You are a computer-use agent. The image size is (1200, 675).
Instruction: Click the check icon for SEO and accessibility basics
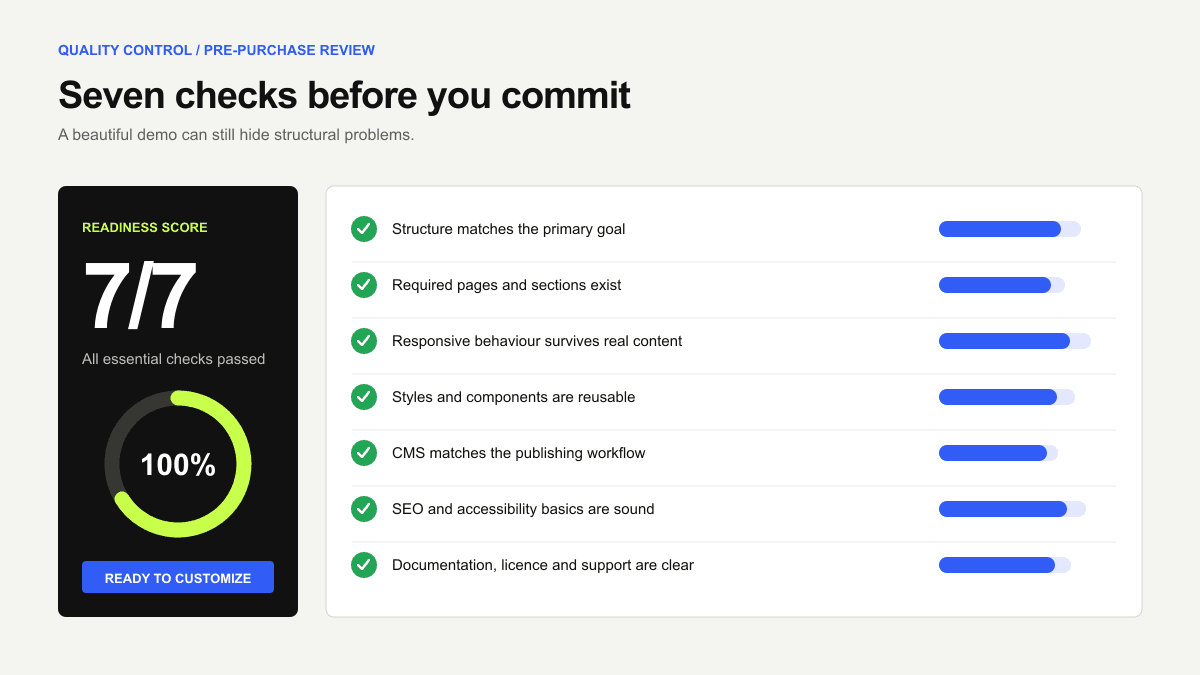[x=364, y=509]
